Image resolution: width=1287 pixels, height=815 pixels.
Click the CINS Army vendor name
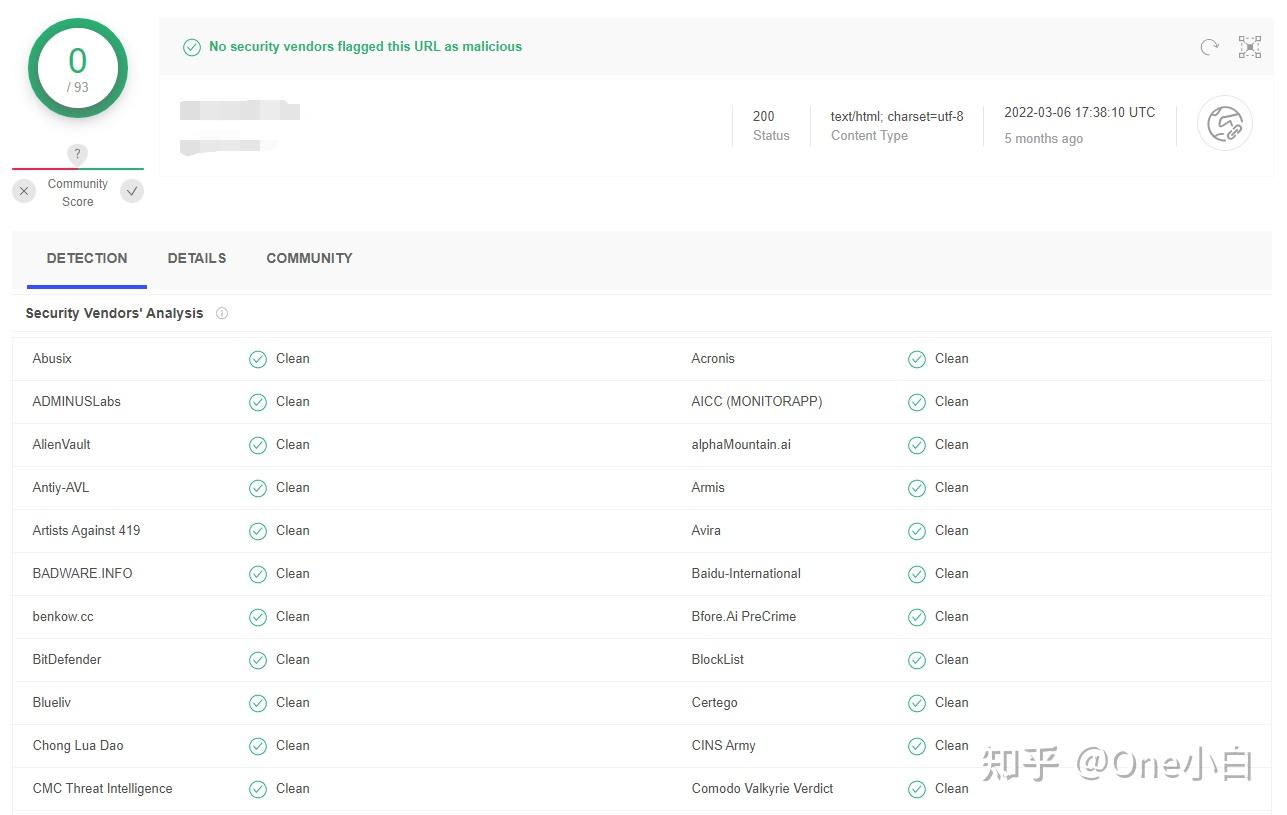(723, 745)
